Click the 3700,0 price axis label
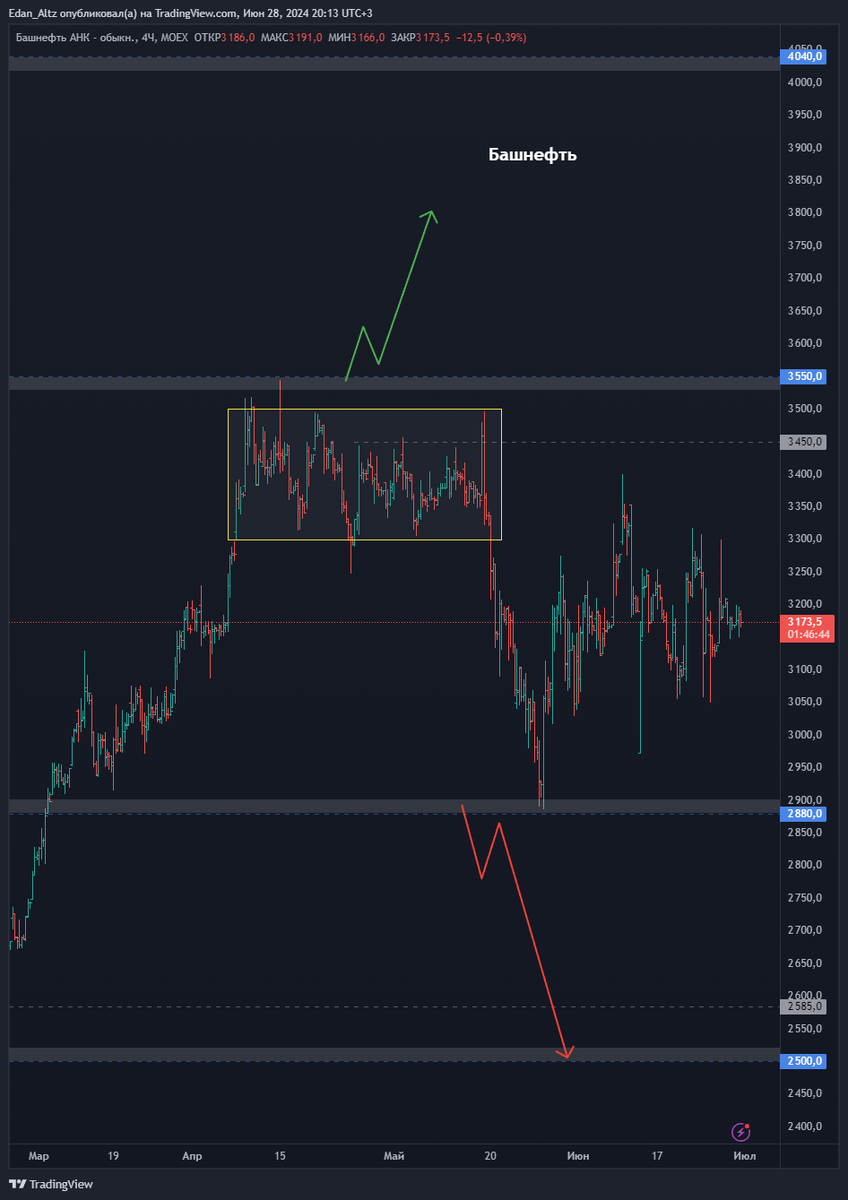The height and width of the screenshot is (1200, 848). (805, 277)
